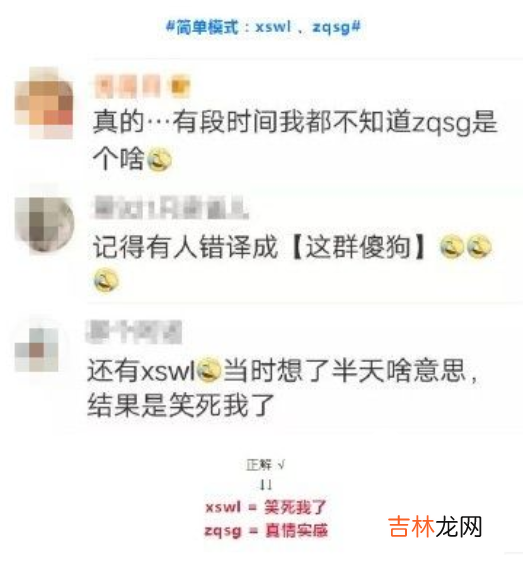Open the blue hashtag topic about xswl and zqsg
Image resolution: width=523 pixels, height=562 pixels.
click(x=263, y=27)
